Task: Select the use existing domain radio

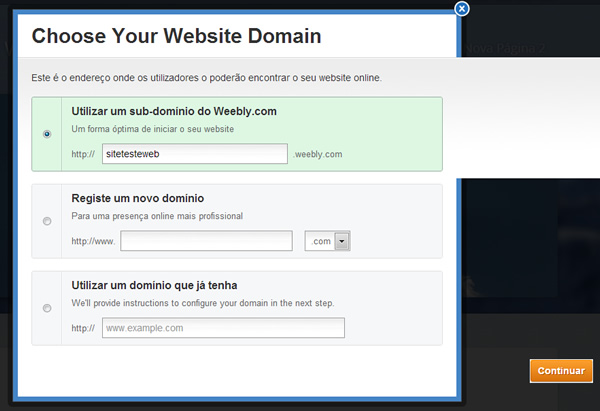Action: 47,308
